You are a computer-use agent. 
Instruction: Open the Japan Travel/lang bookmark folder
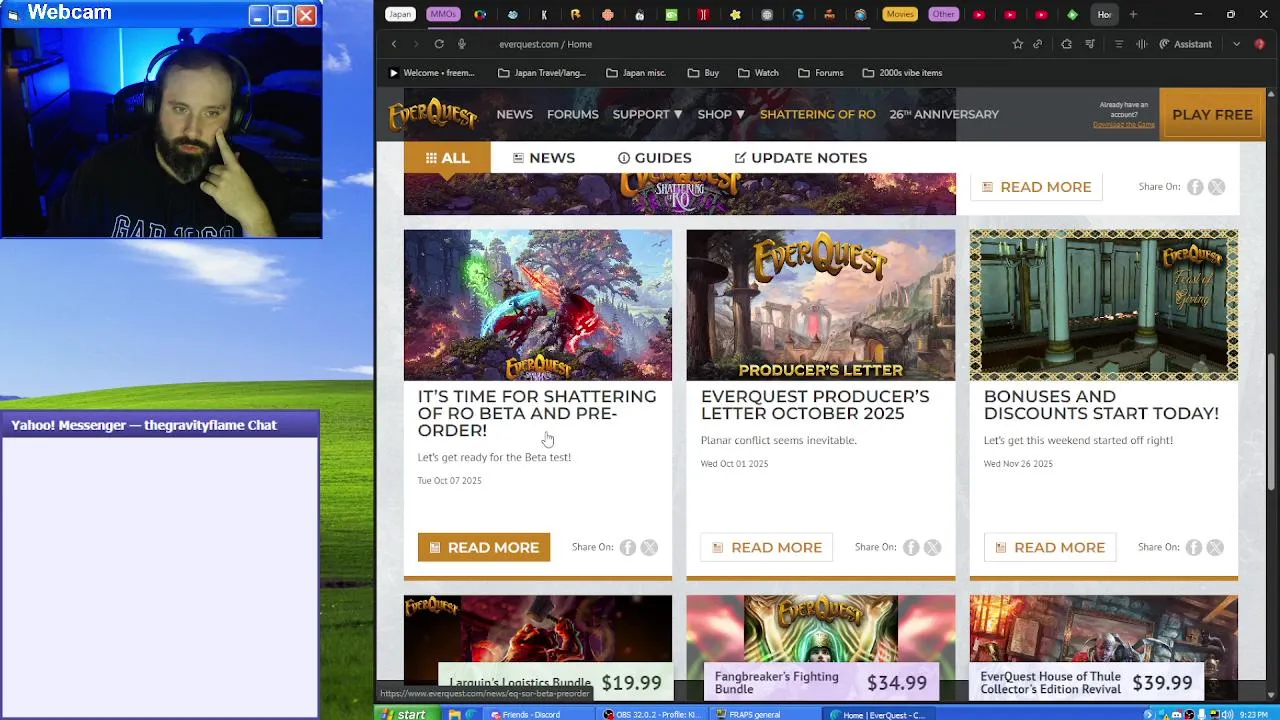pyautogui.click(x=541, y=73)
